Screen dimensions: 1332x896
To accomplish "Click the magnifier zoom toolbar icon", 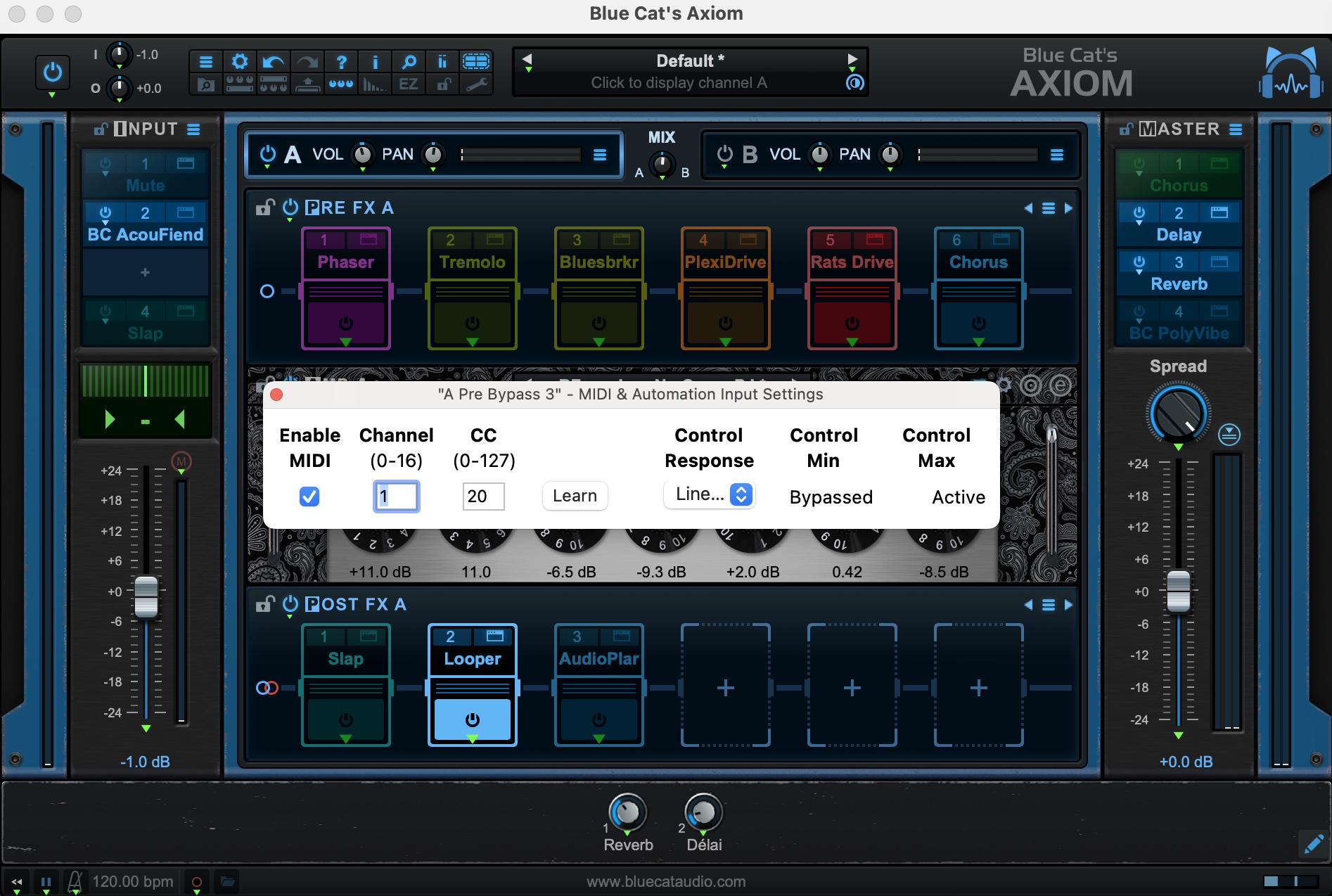I will click(409, 62).
